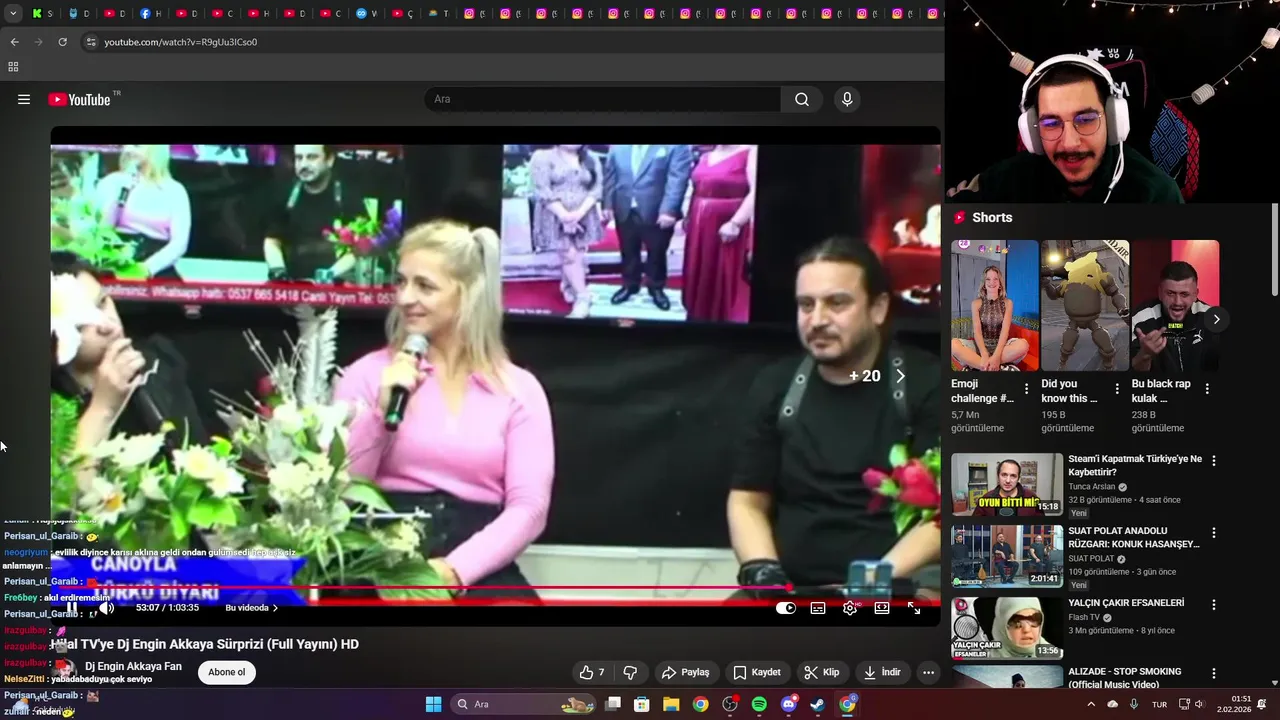The height and width of the screenshot is (720, 1280).
Task: Mute the video using the speaker icon
Action: click(106, 608)
